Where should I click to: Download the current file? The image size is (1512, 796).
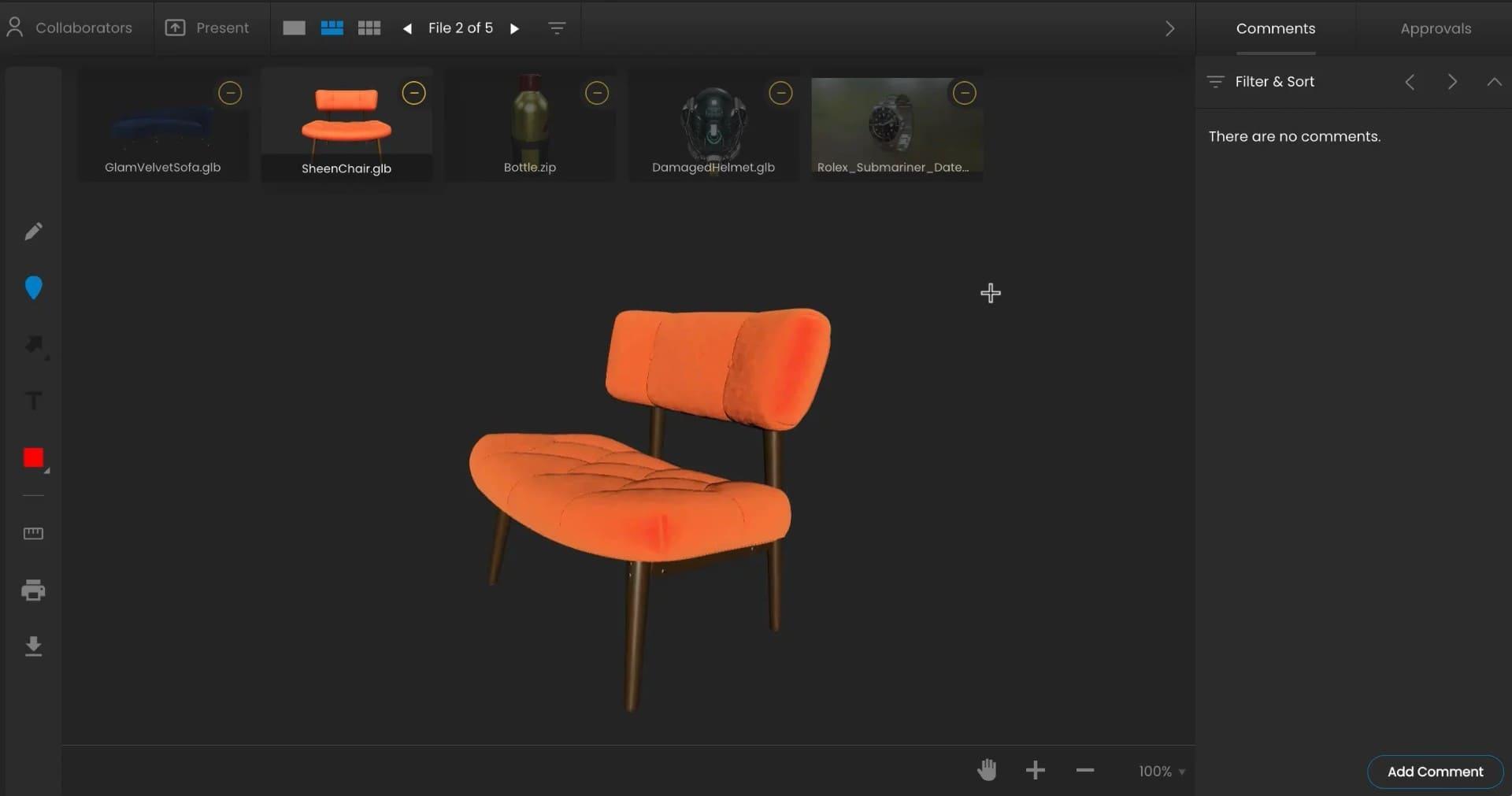[x=33, y=646]
